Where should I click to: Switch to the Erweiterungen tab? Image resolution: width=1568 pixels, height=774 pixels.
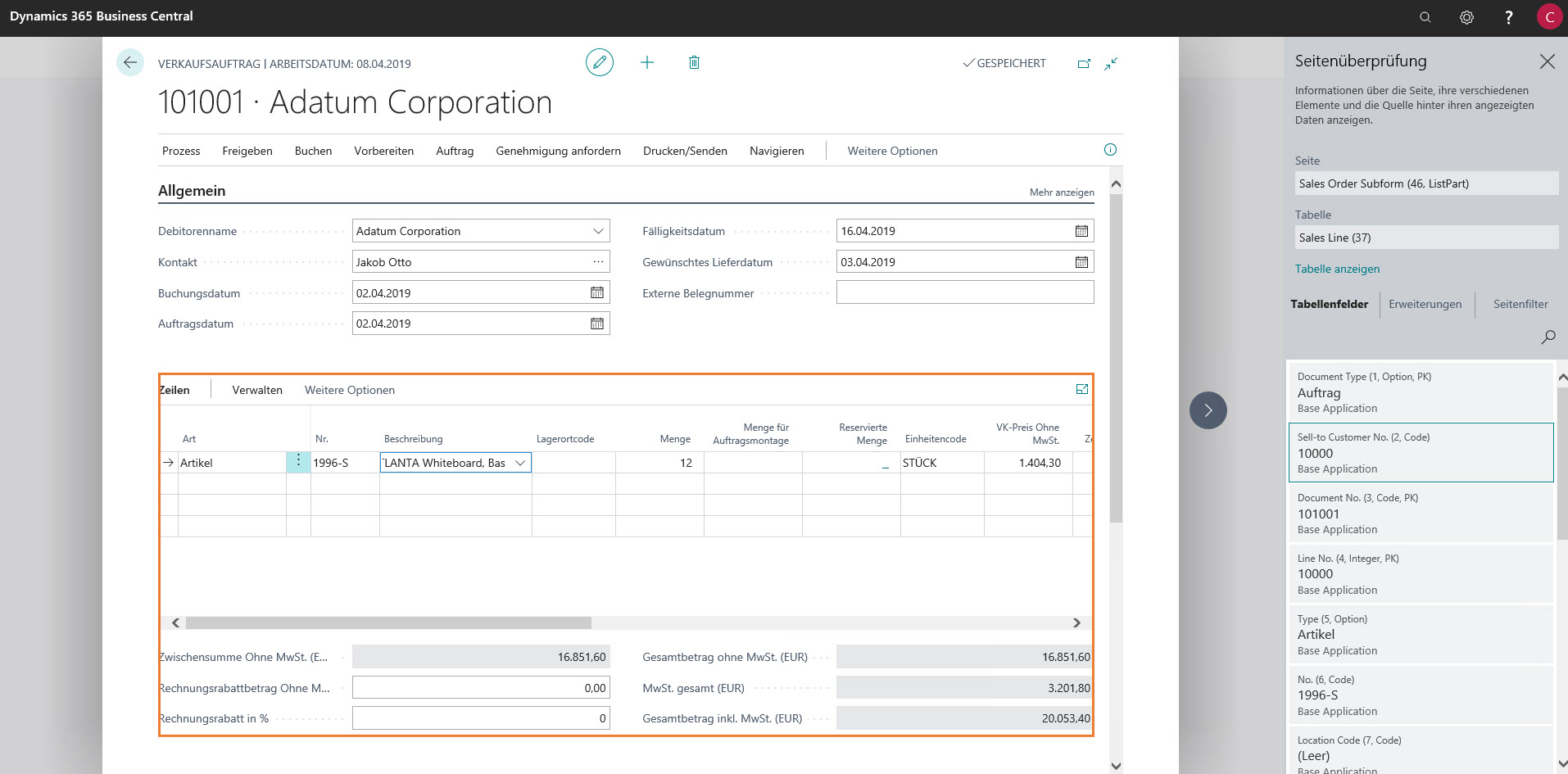coord(1425,304)
